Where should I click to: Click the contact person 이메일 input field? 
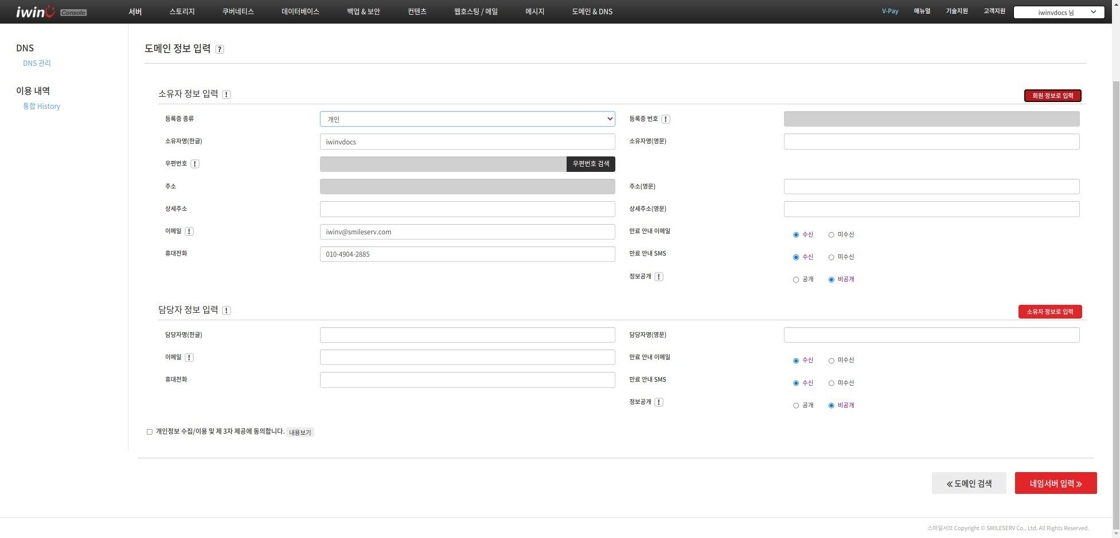tap(467, 357)
